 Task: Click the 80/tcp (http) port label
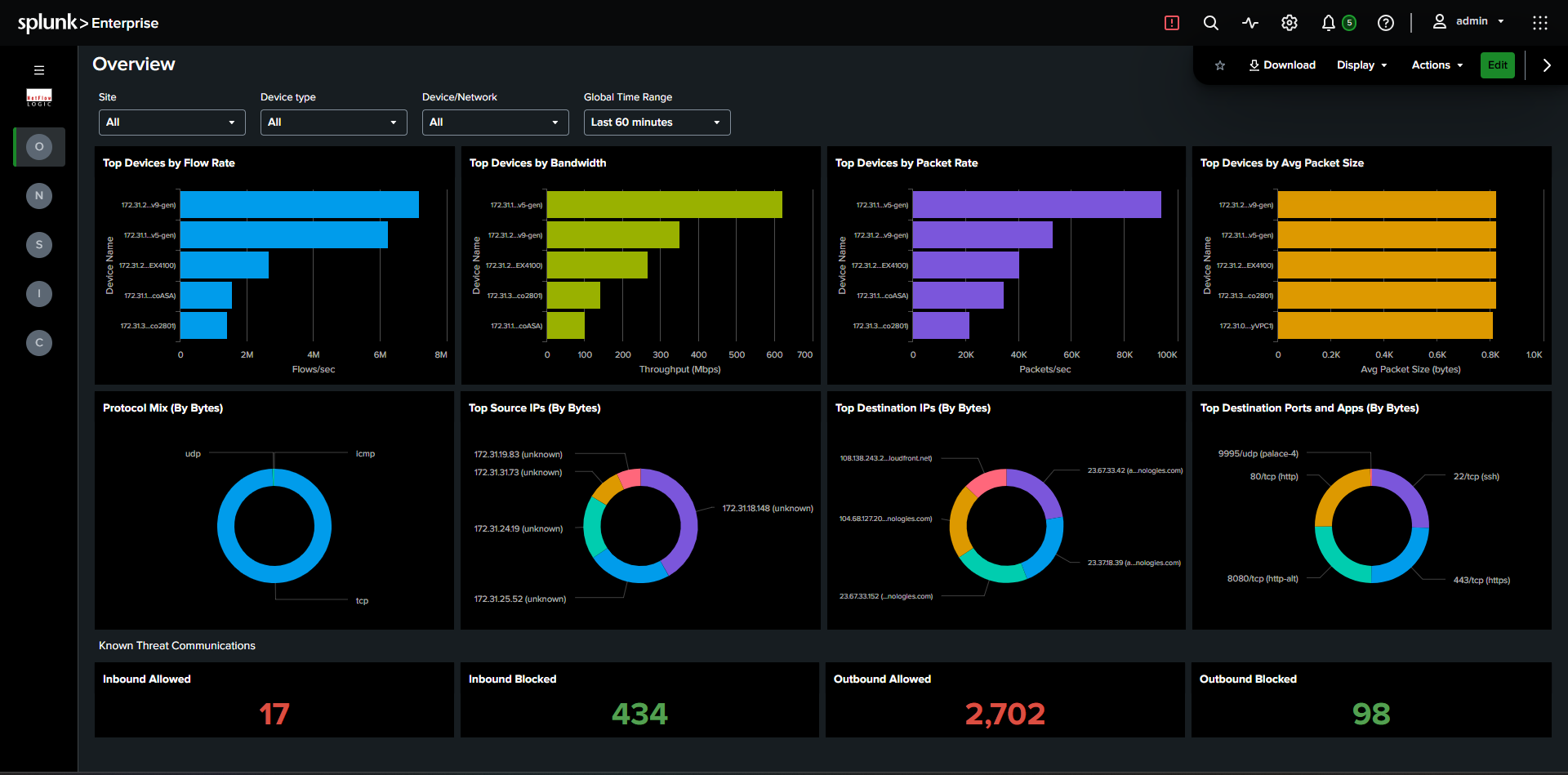coord(1274,477)
